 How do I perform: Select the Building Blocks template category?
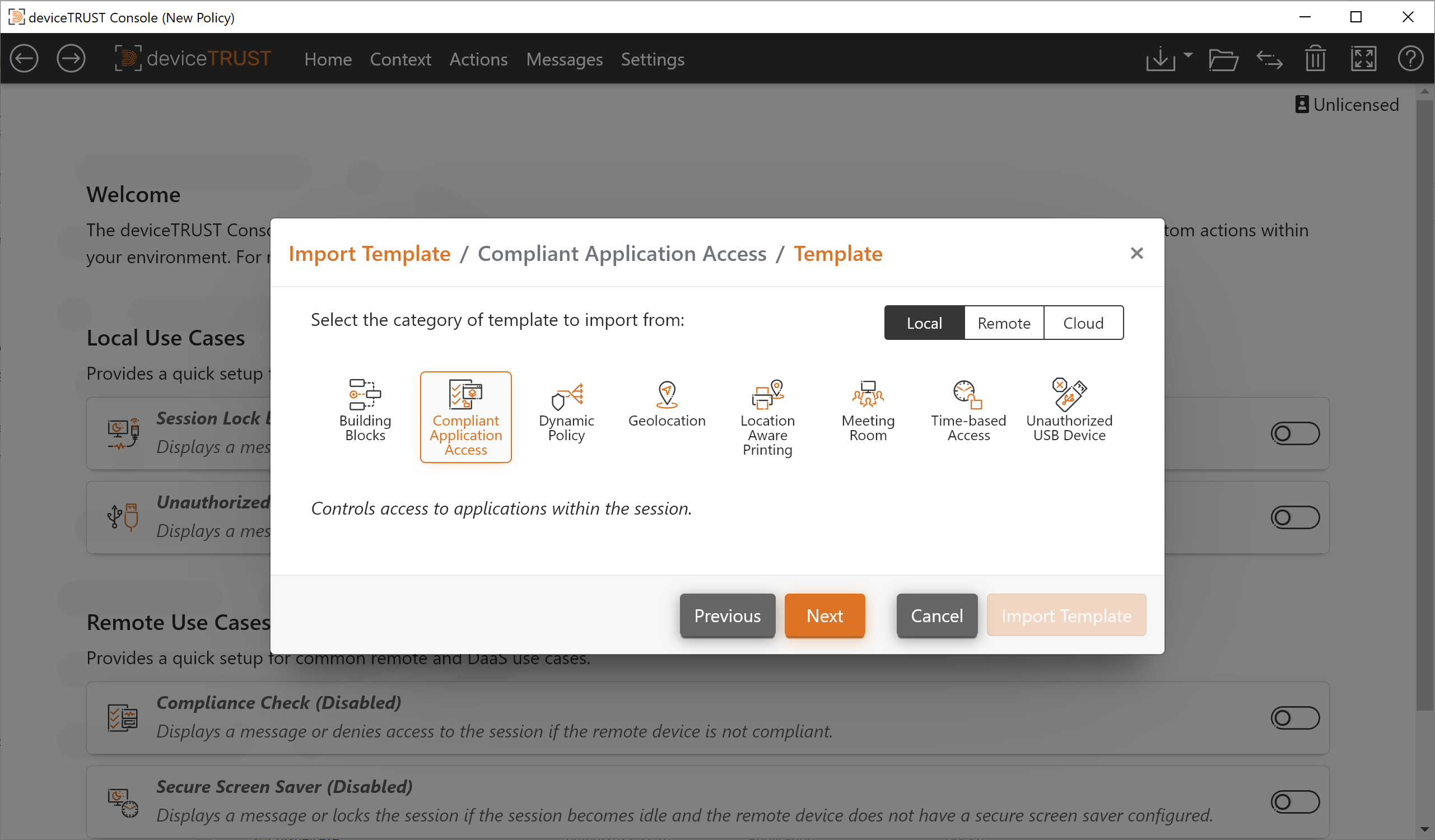[365, 410]
